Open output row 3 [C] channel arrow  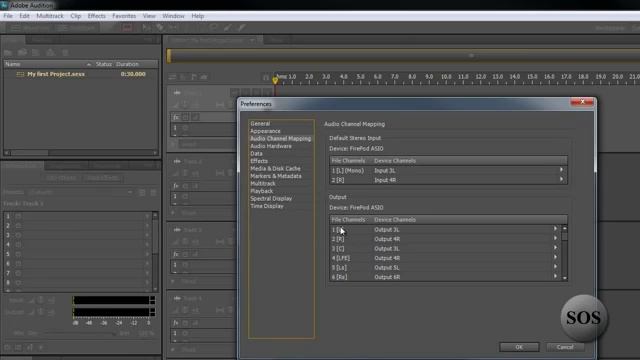pyautogui.click(x=555, y=248)
